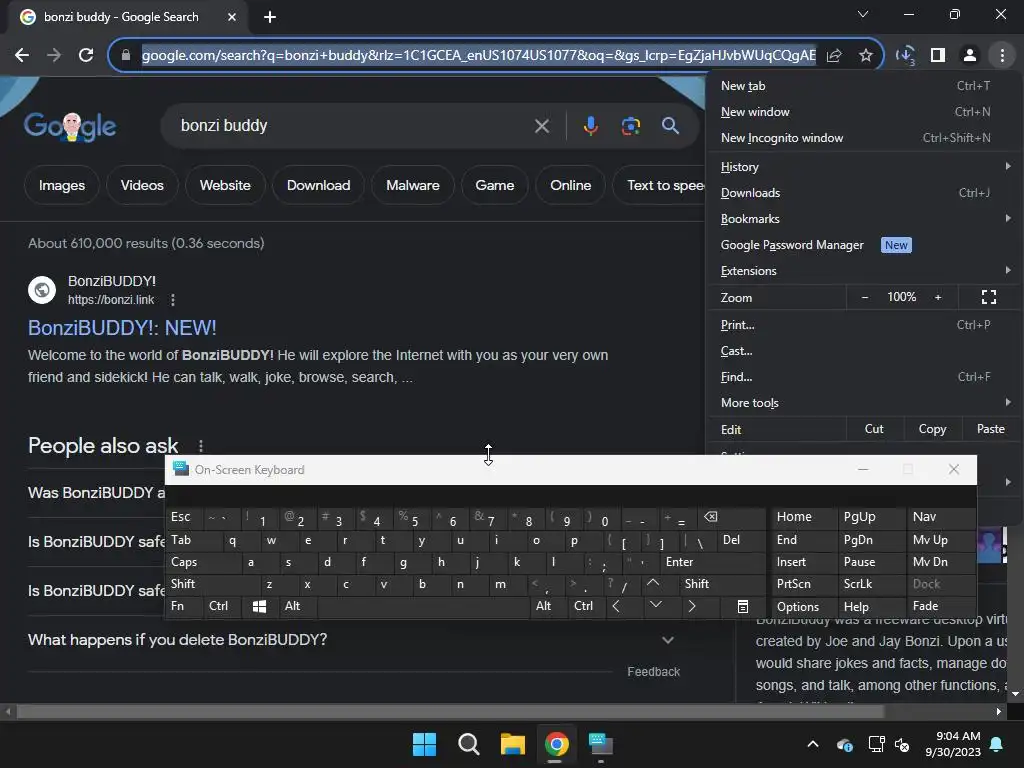Toggle the left Alt key on On-Screen Keyboard
This screenshot has height=768, width=1024.
(x=298, y=607)
